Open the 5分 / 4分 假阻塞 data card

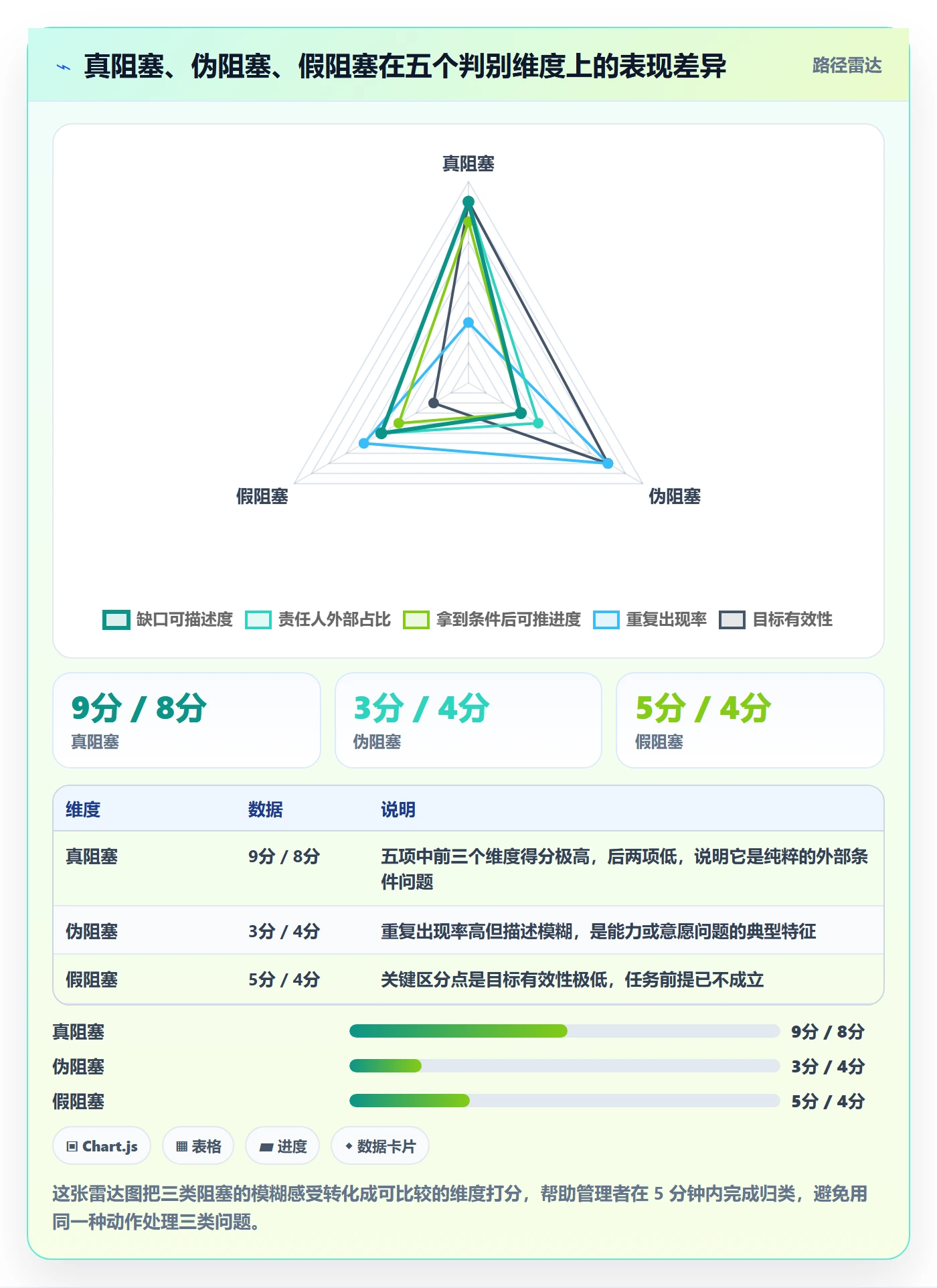pos(750,720)
